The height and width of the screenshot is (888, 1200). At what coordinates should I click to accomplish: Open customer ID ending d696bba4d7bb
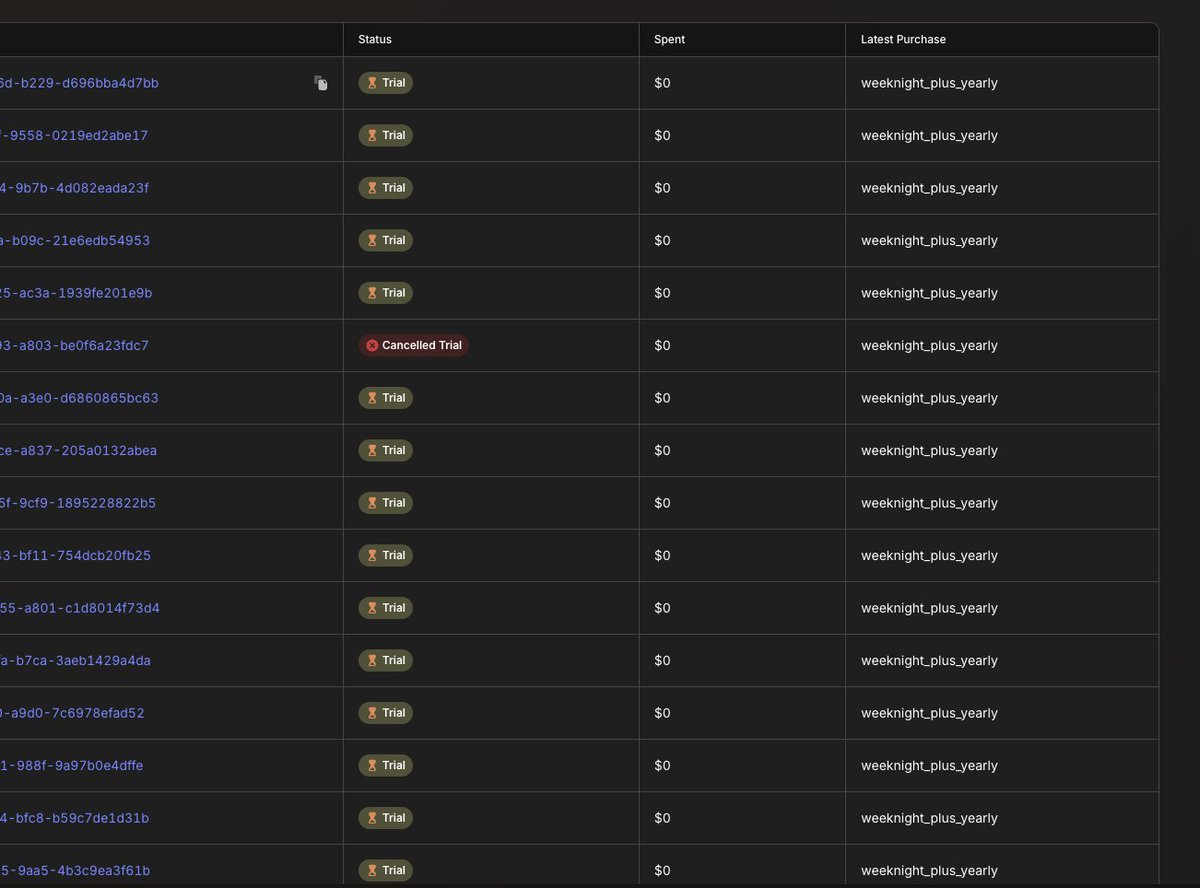click(79, 83)
